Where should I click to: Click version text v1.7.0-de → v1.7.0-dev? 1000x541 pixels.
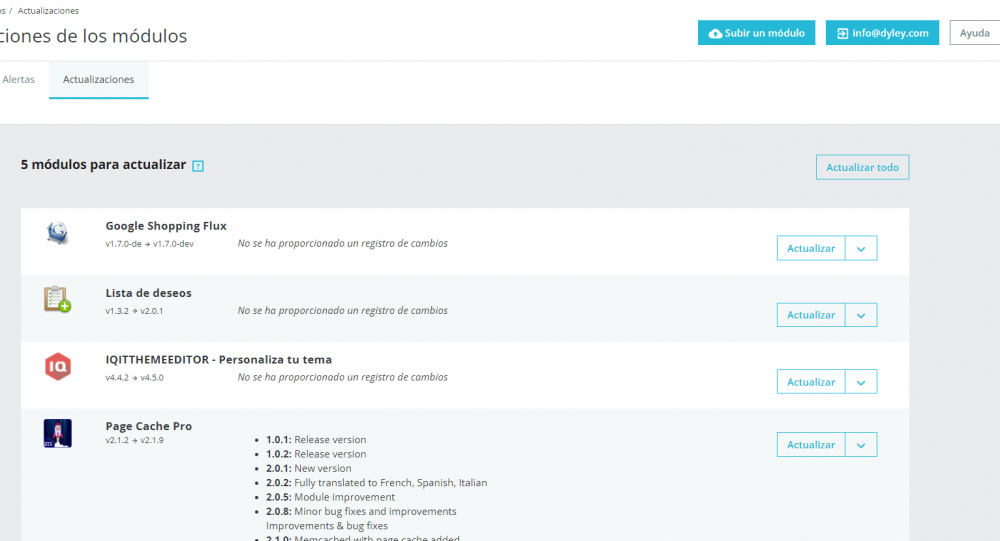click(149, 244)
